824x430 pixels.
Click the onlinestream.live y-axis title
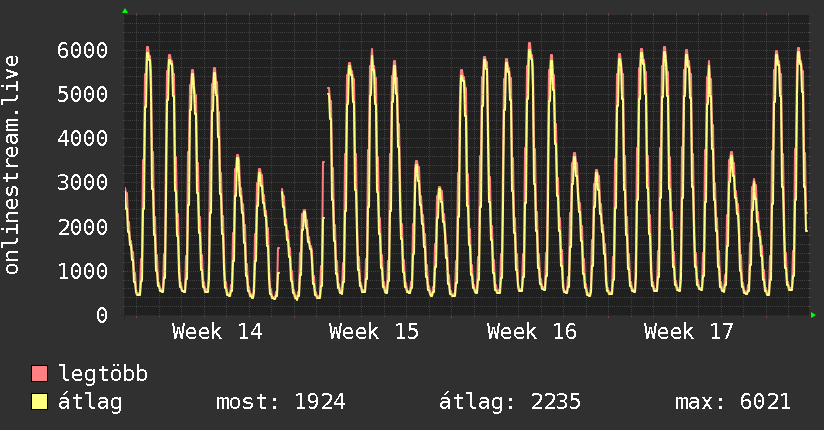(12, 165)
